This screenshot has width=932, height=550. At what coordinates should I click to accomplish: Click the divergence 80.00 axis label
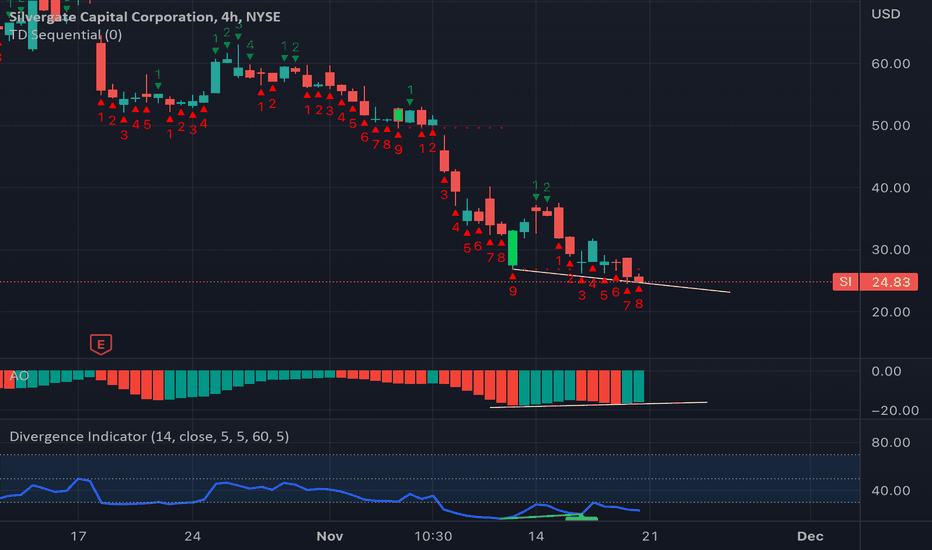point(890,442)
